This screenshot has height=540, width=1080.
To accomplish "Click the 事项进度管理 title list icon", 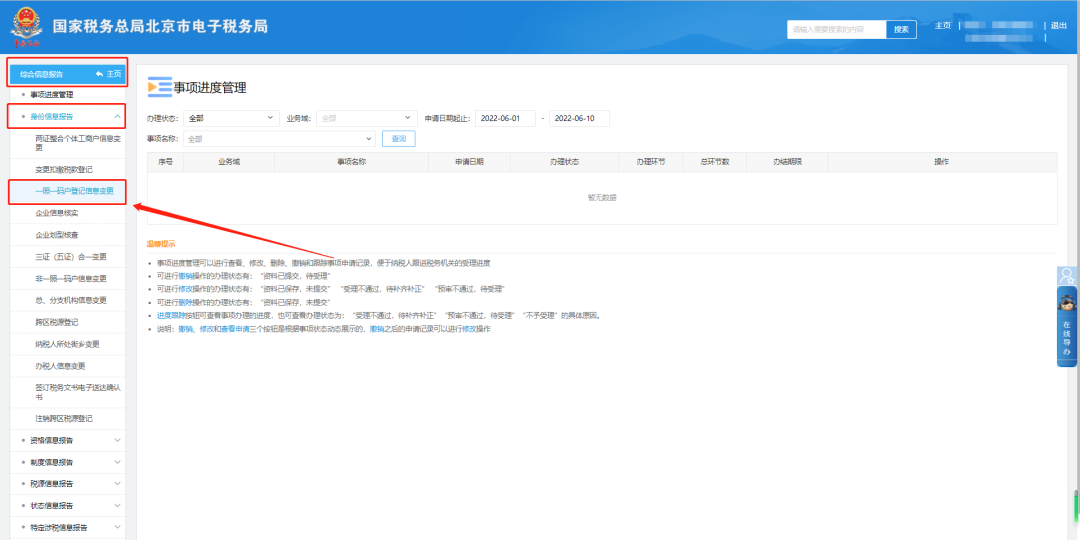I will tap(159, 87).
